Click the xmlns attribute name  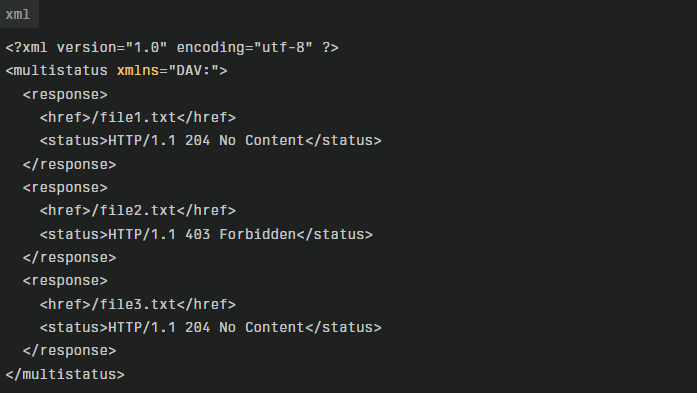tap(138, 71)
